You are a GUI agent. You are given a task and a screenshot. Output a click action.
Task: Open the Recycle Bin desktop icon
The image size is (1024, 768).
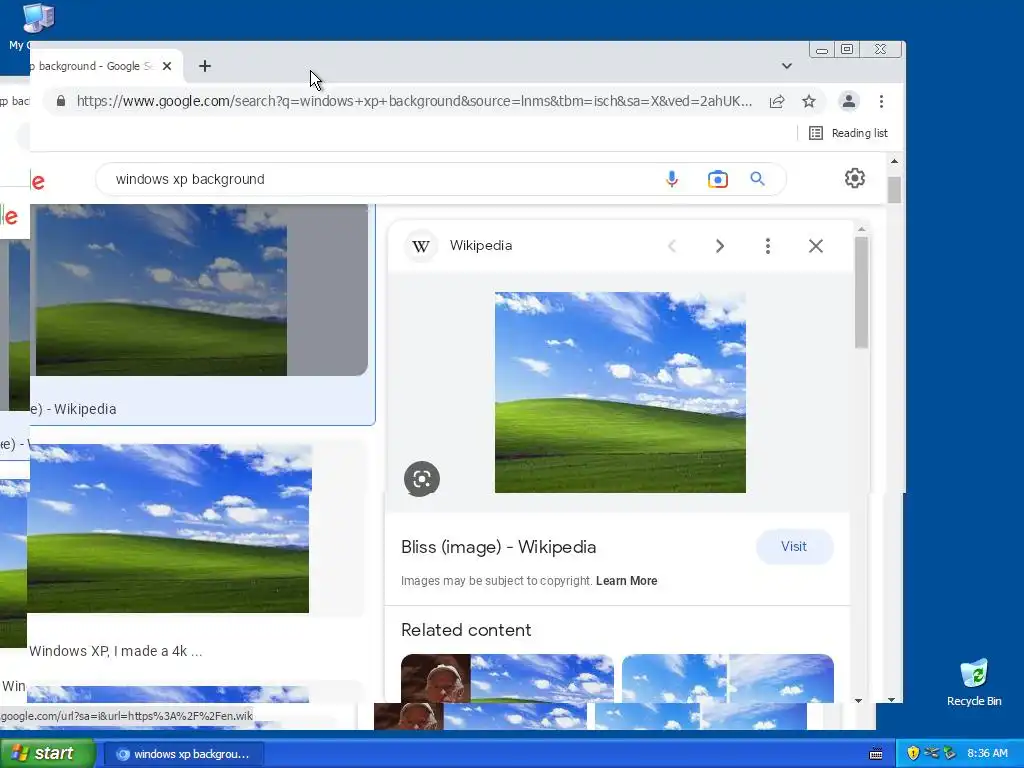pyautogui.click(x=974, y=682)
